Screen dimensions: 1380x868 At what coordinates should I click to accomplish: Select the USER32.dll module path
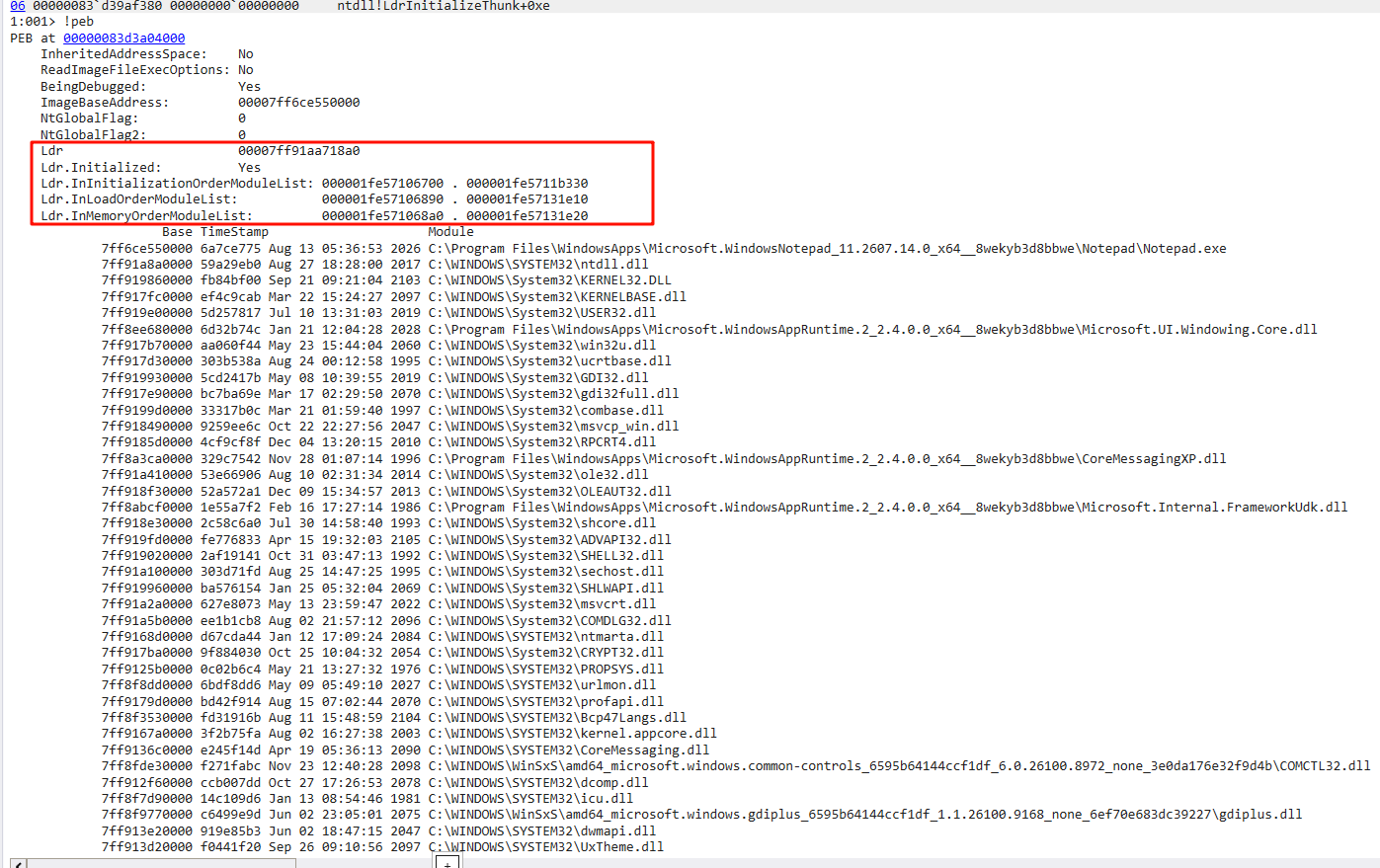(x=542, y=313)
